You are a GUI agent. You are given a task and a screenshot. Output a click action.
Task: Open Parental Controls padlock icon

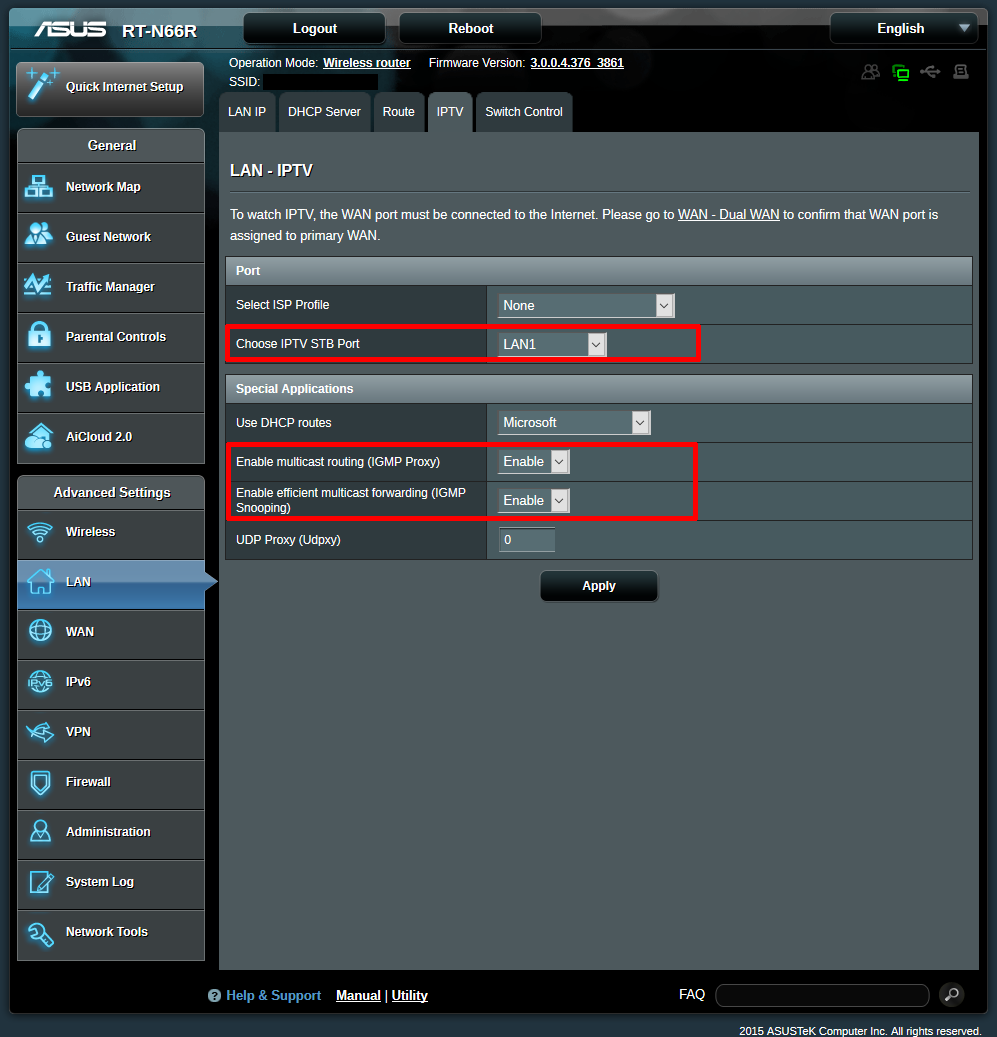pyautogui.click(x=39, y=336)
